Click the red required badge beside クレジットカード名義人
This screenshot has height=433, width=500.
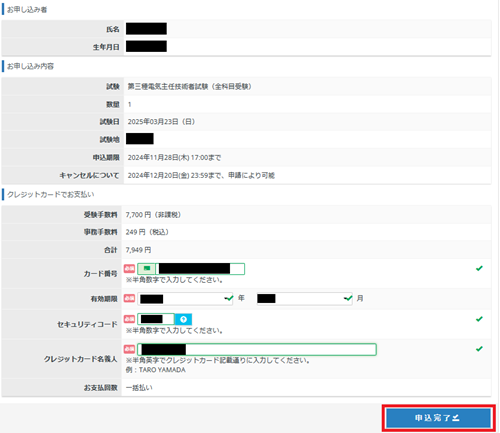(x=129, y=349)
